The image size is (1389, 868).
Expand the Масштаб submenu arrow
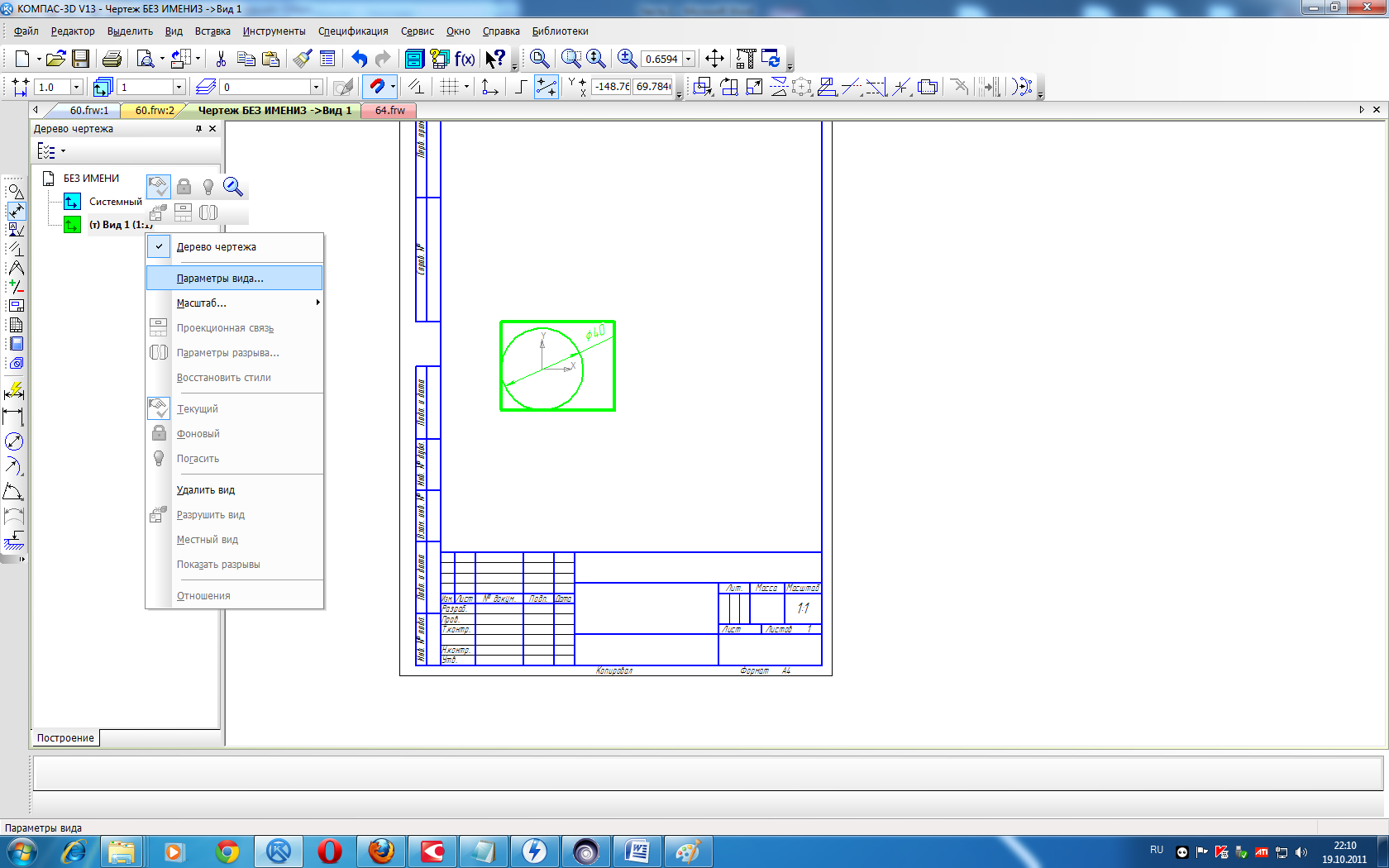click(x=317, y=303)
